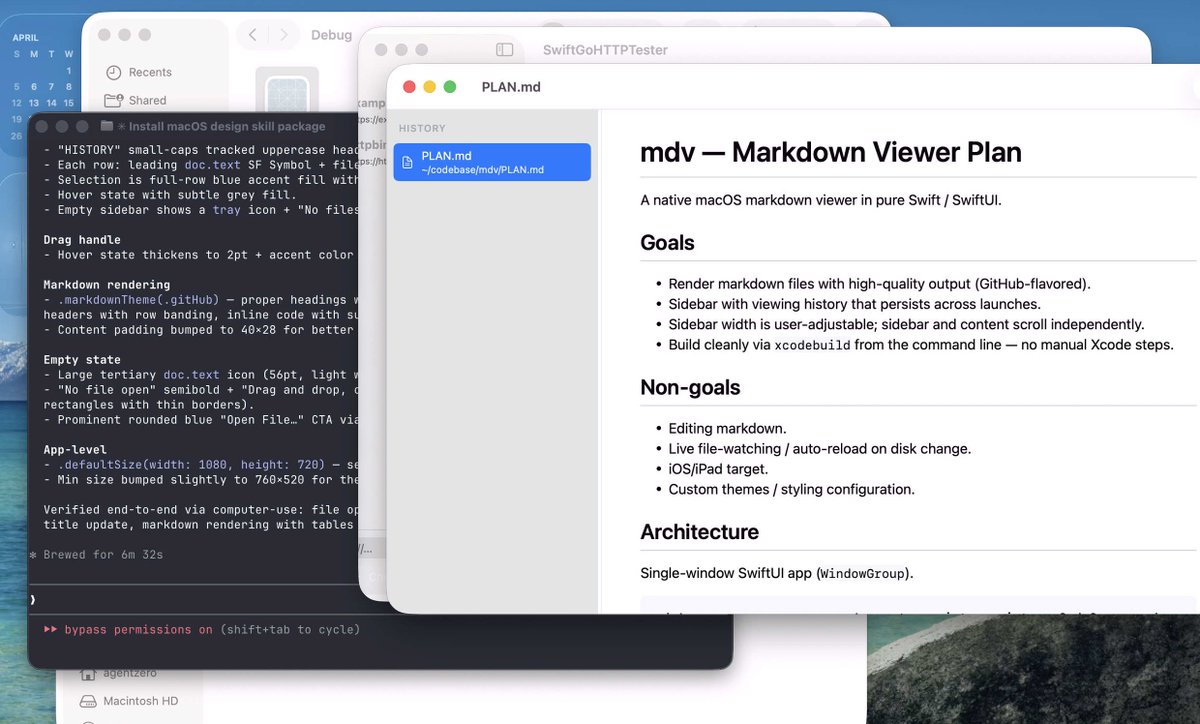Minimize the PLAN.md window with the yellow button
The image size is (1200, 724).
tap(430, 87)
